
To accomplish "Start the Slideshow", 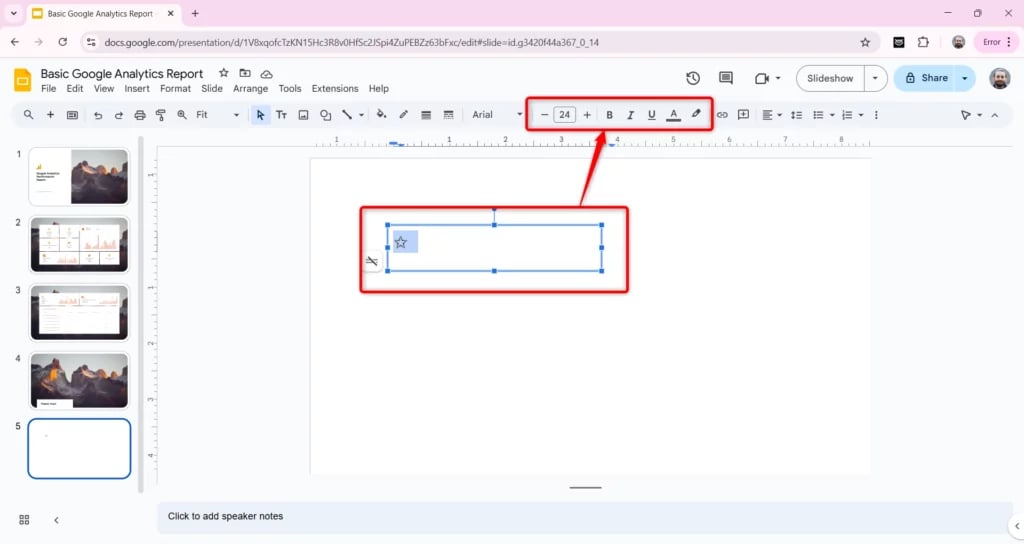I will (x=830, y=78).
